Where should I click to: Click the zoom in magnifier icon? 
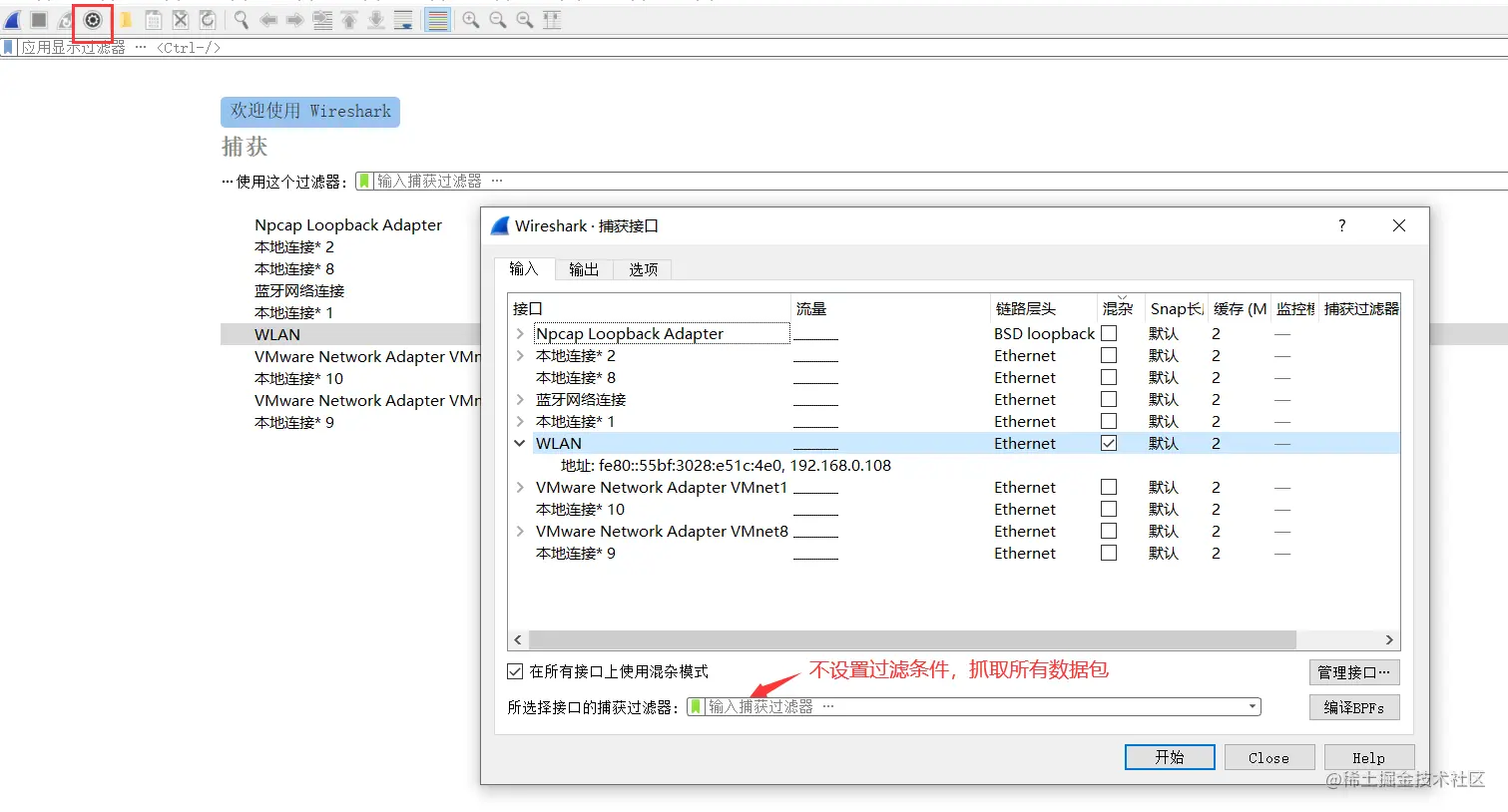(x=471, y=20)
